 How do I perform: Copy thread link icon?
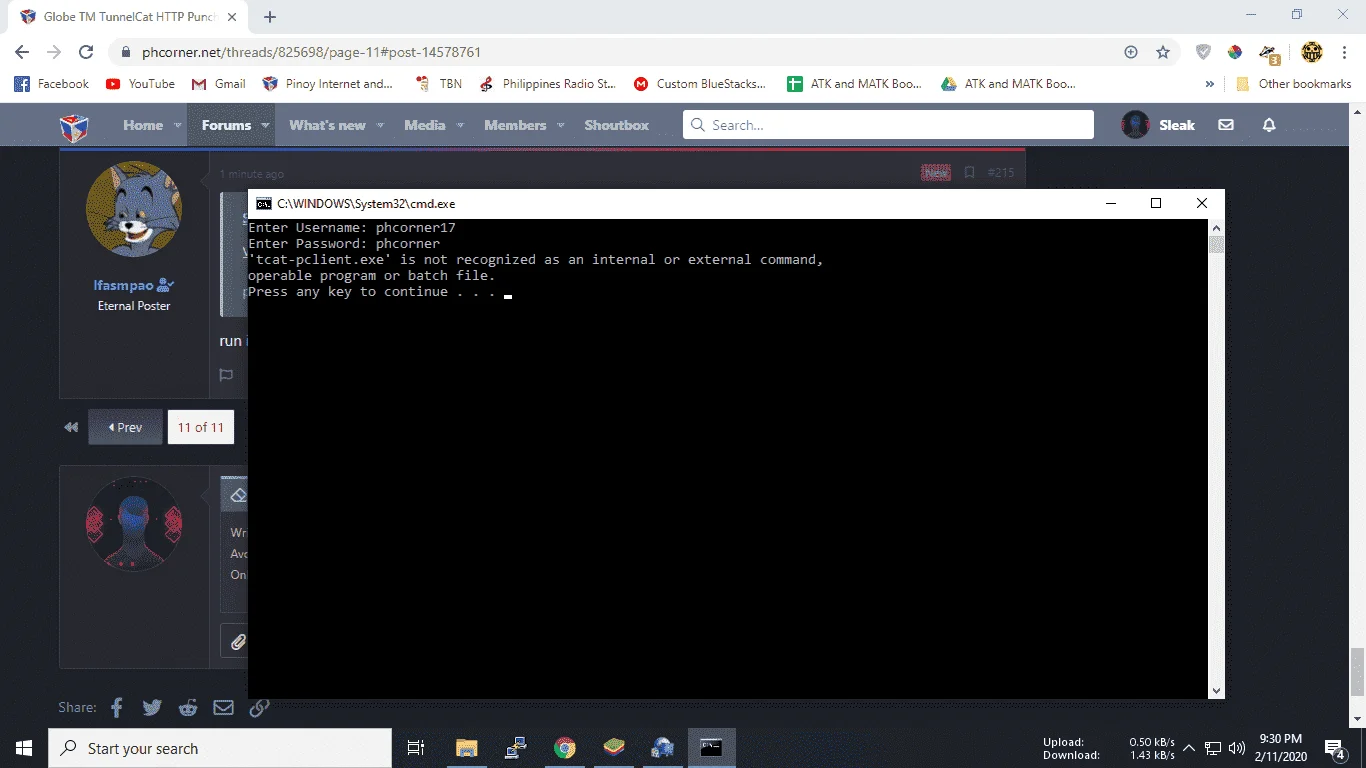click(259, 707)
